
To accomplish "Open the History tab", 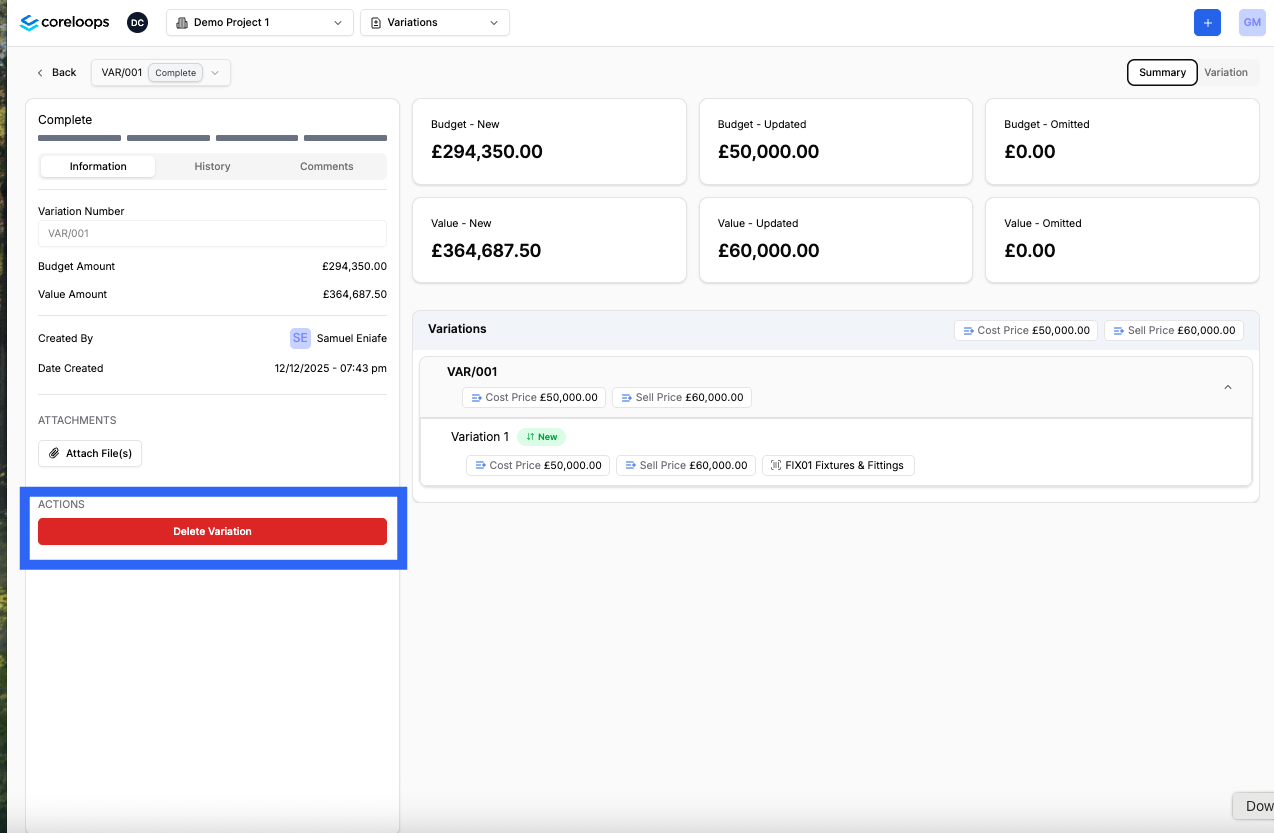I will (x=212, y=166).
